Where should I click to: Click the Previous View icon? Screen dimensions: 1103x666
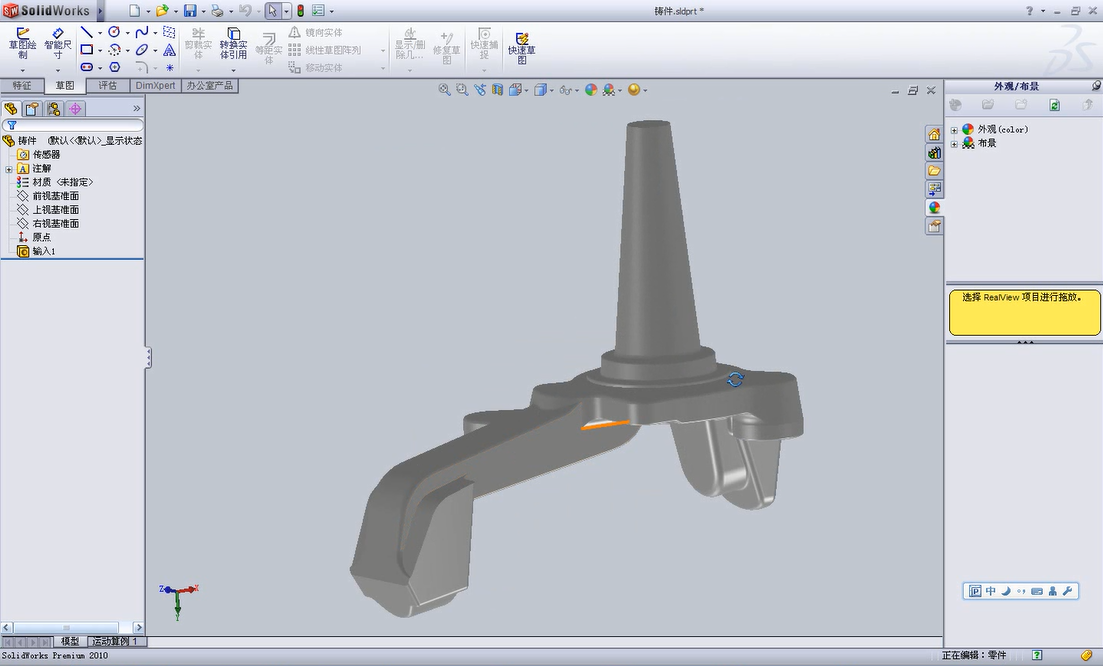point(480,90)
